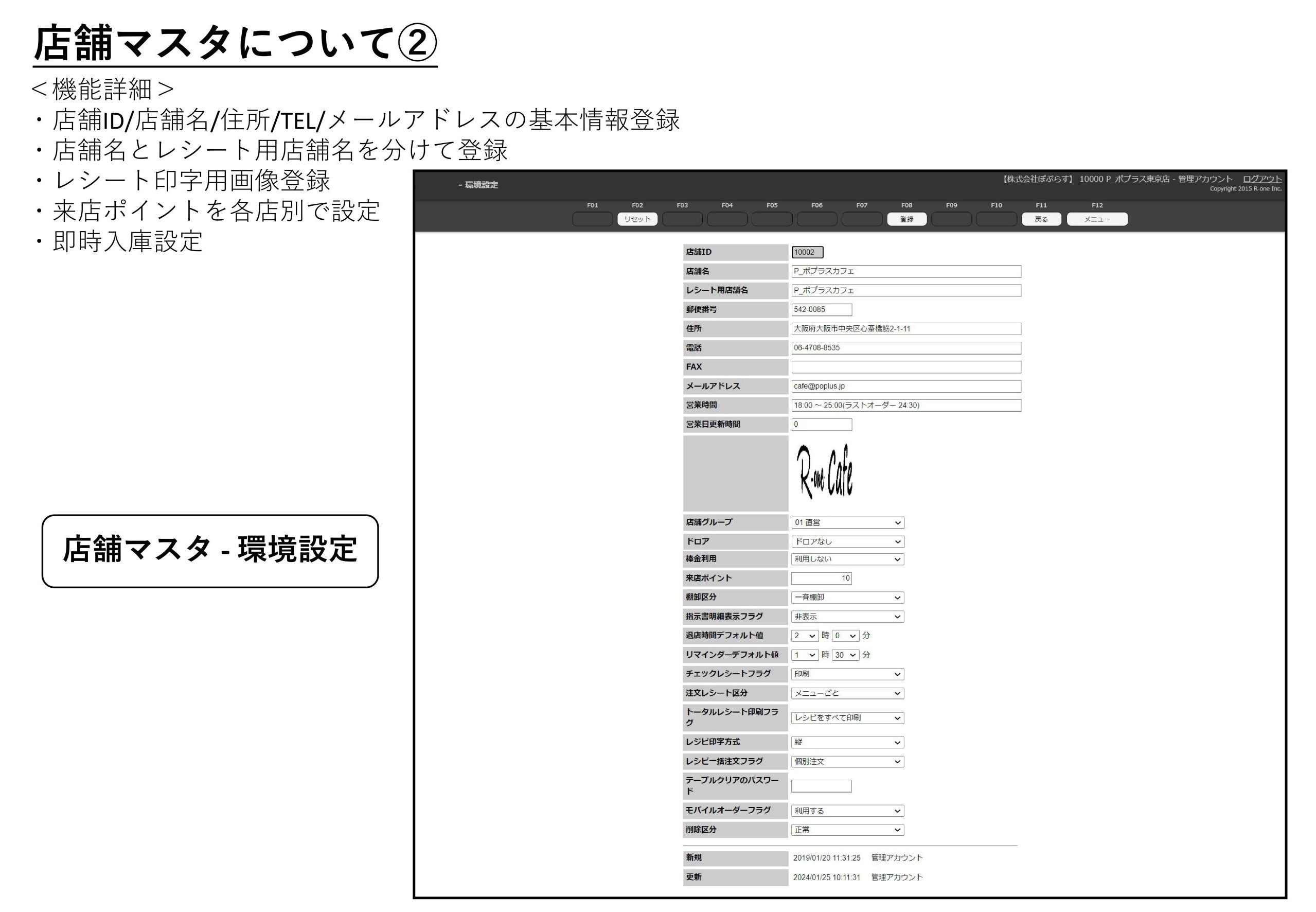Click the R-one Cafe receipt logo image

[824, 472]
